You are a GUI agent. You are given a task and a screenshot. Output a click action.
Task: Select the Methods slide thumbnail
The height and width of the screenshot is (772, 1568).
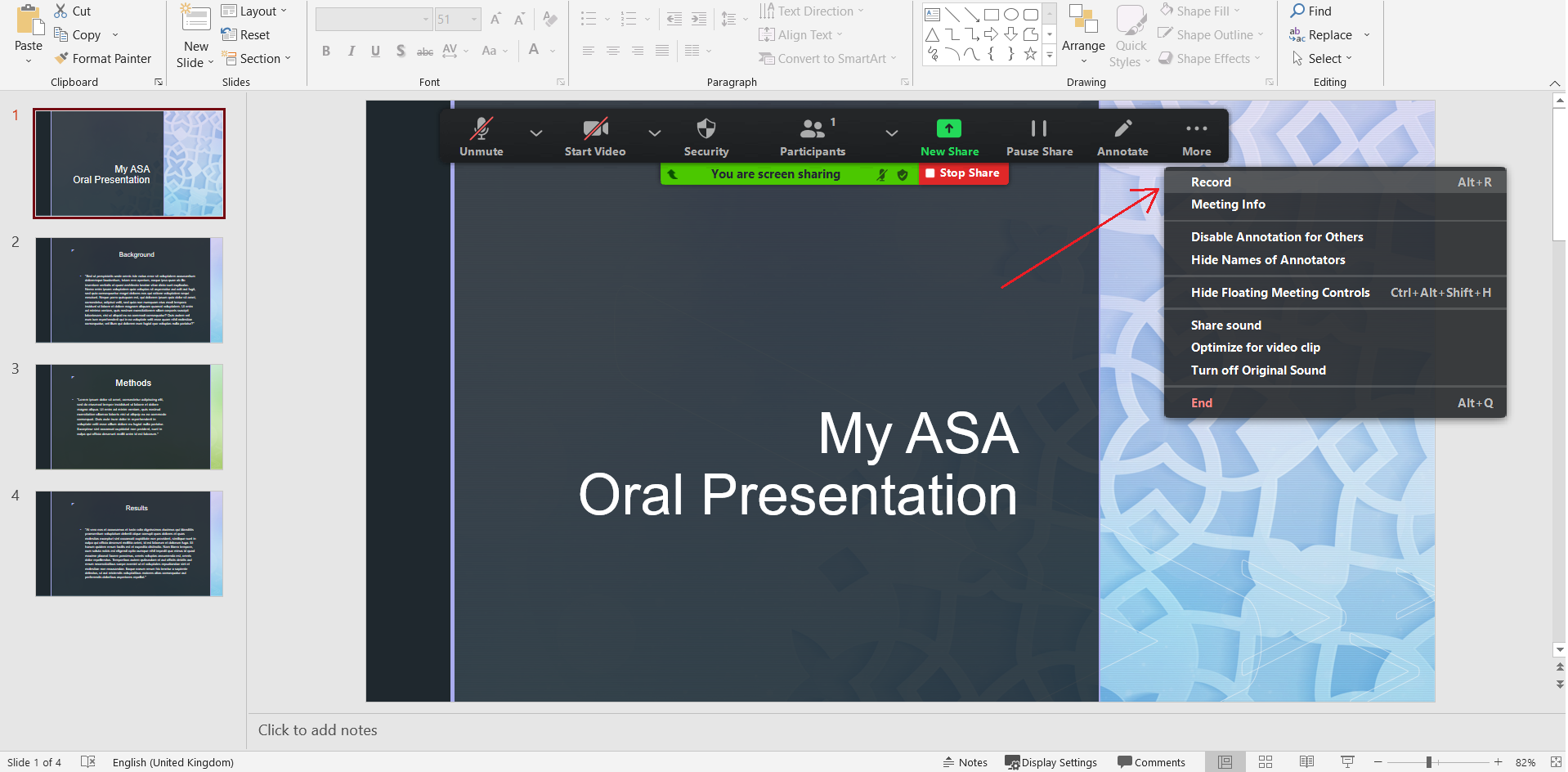pyautogui.click(x=129, y=417)
